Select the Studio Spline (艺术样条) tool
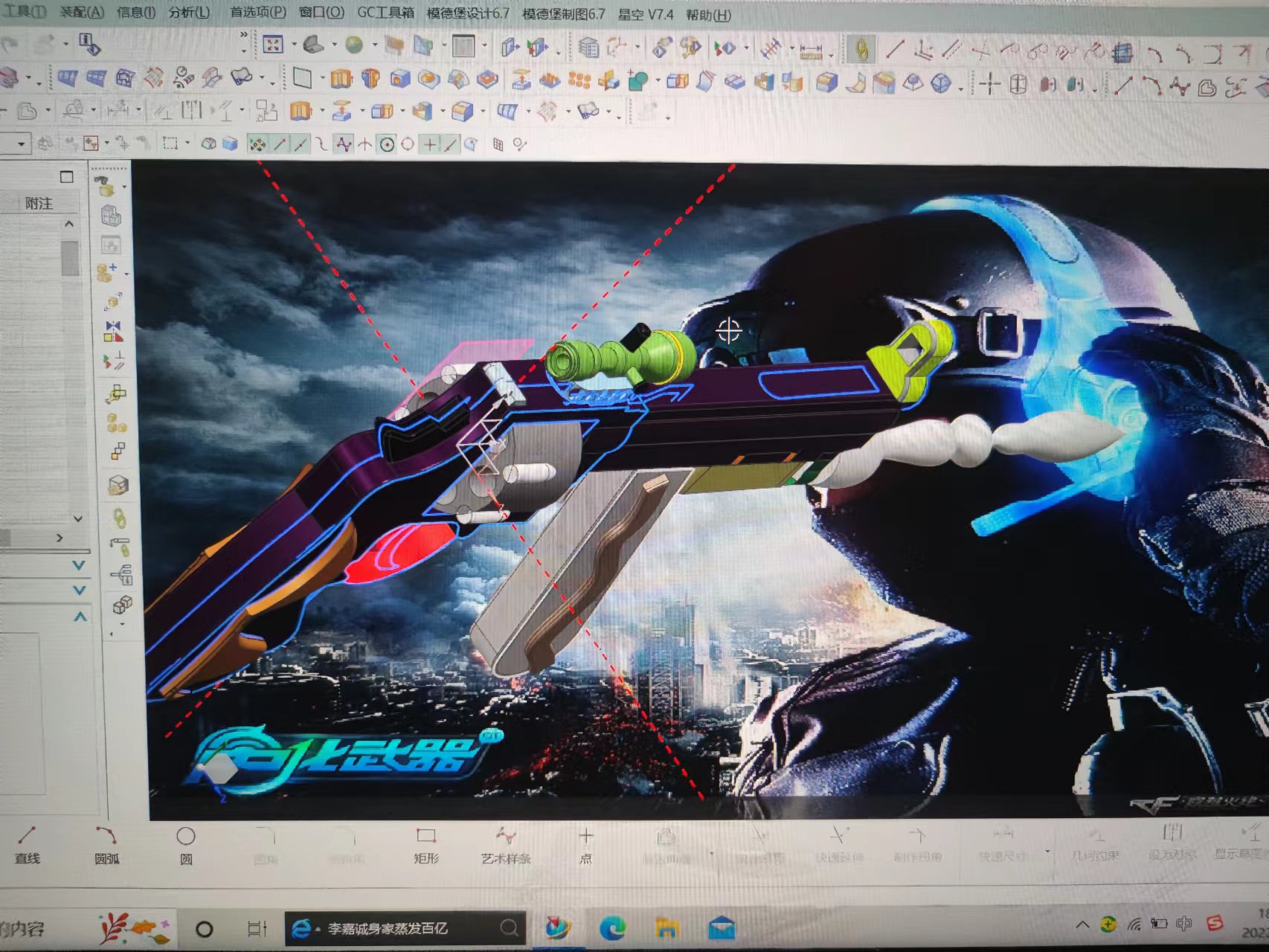1269x952 pixels. [506, 843]
